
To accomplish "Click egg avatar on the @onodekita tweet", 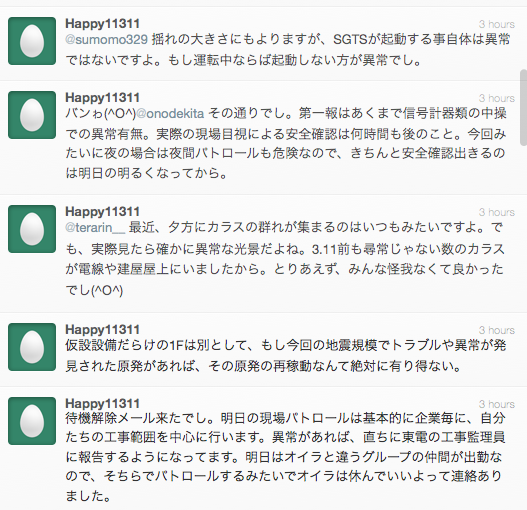I will click(32, 115).
